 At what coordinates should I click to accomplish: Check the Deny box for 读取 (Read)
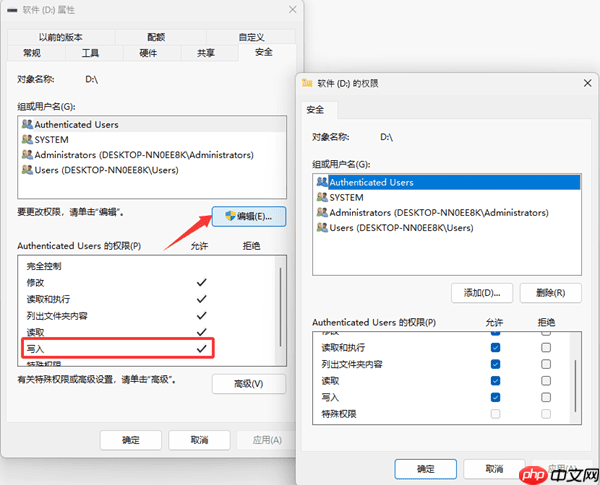pos(546,380)
